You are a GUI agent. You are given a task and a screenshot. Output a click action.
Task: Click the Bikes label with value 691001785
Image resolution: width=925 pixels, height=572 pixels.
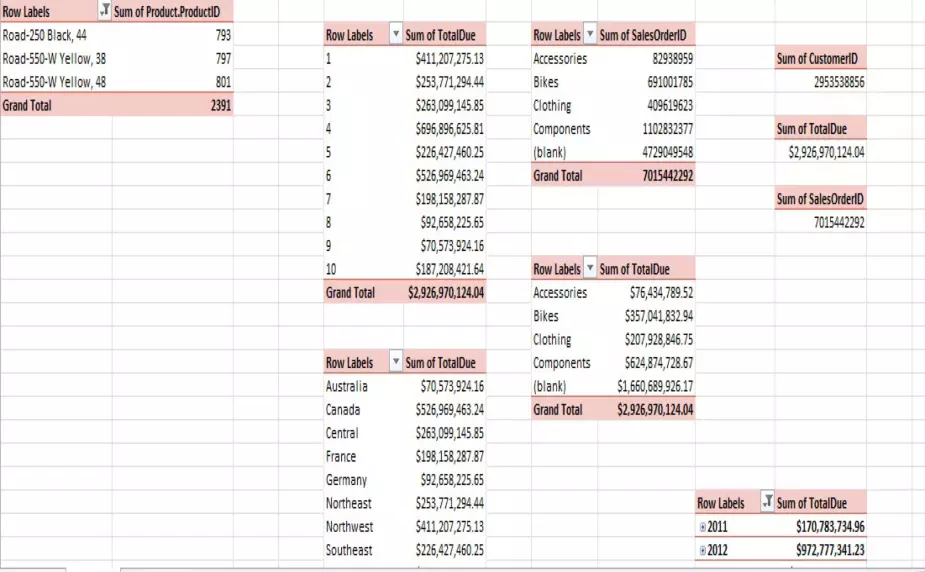[x=546, y=82]
